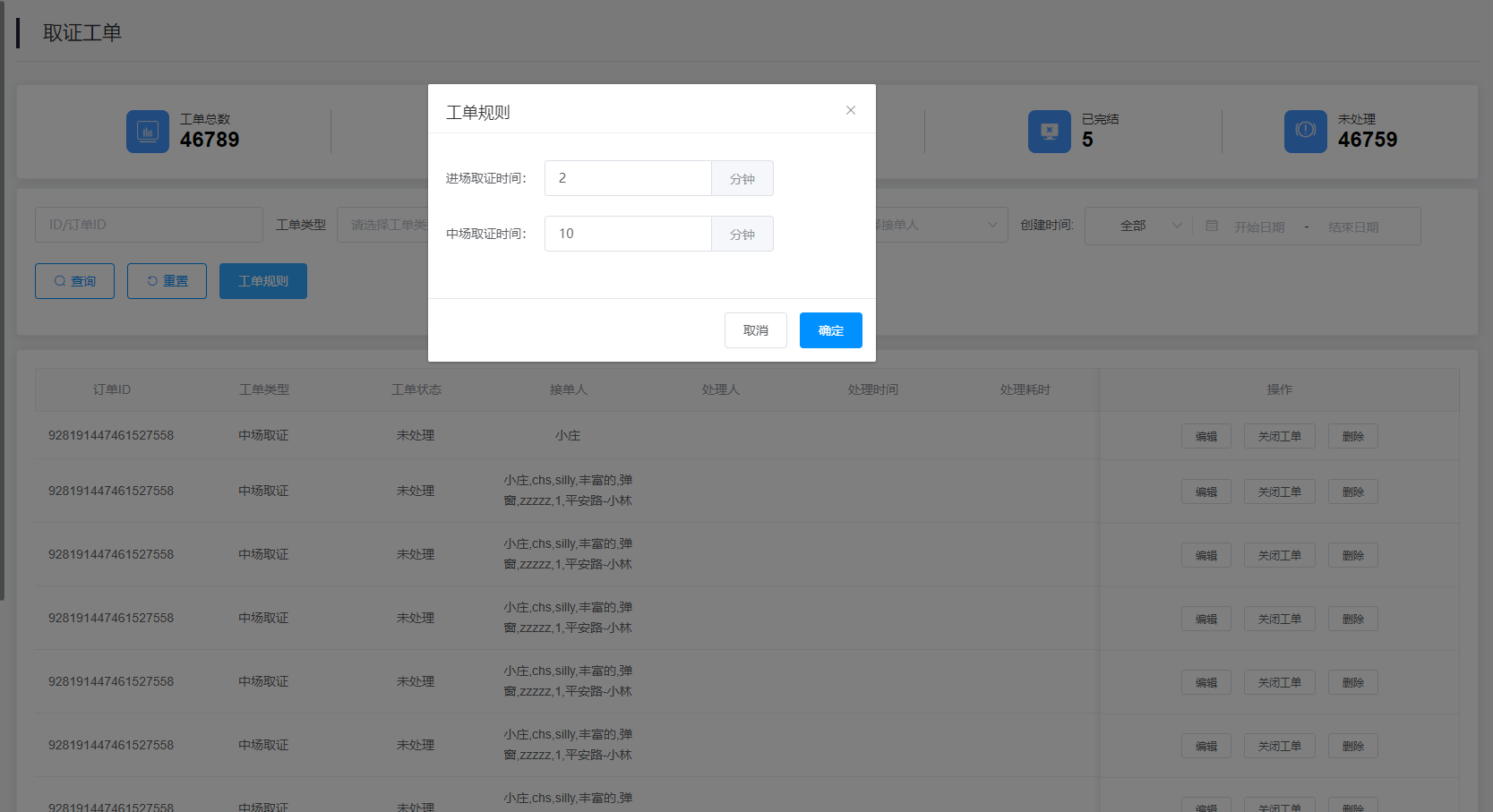Focus the ID/订单ID search field
1493x812 pixels.
click(x=149, y=225)
